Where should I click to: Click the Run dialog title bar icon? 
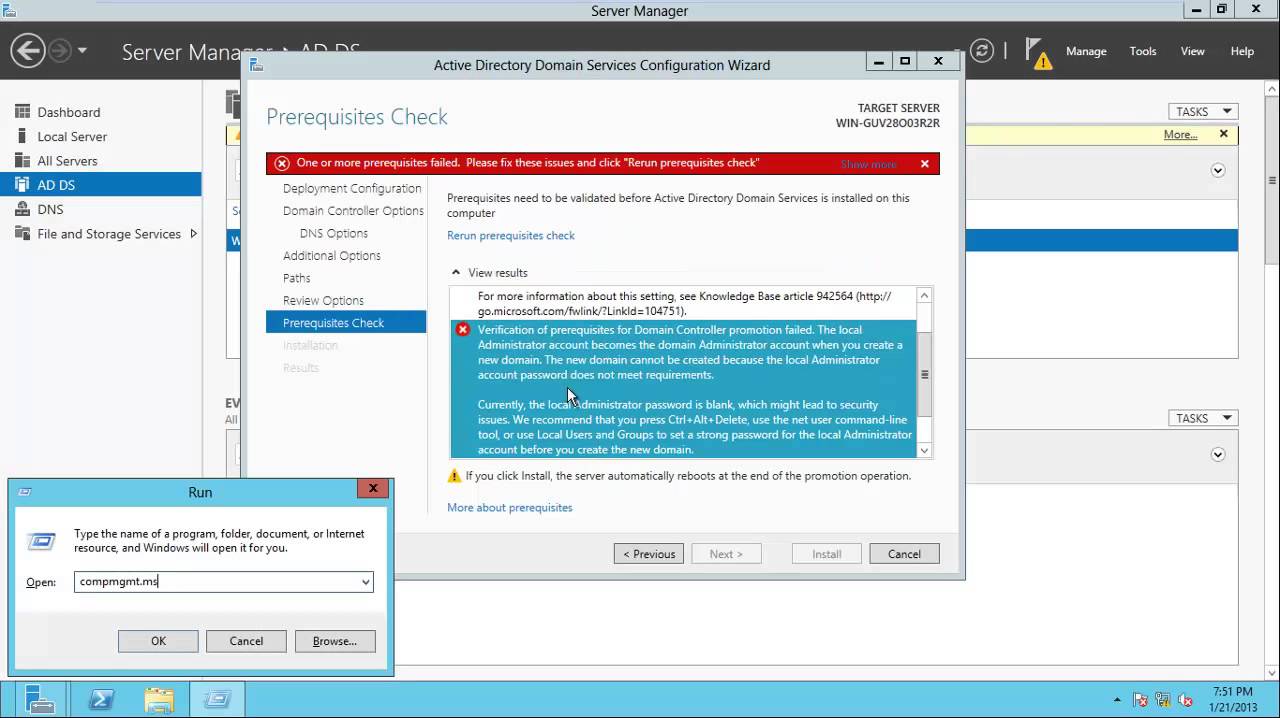25,492
